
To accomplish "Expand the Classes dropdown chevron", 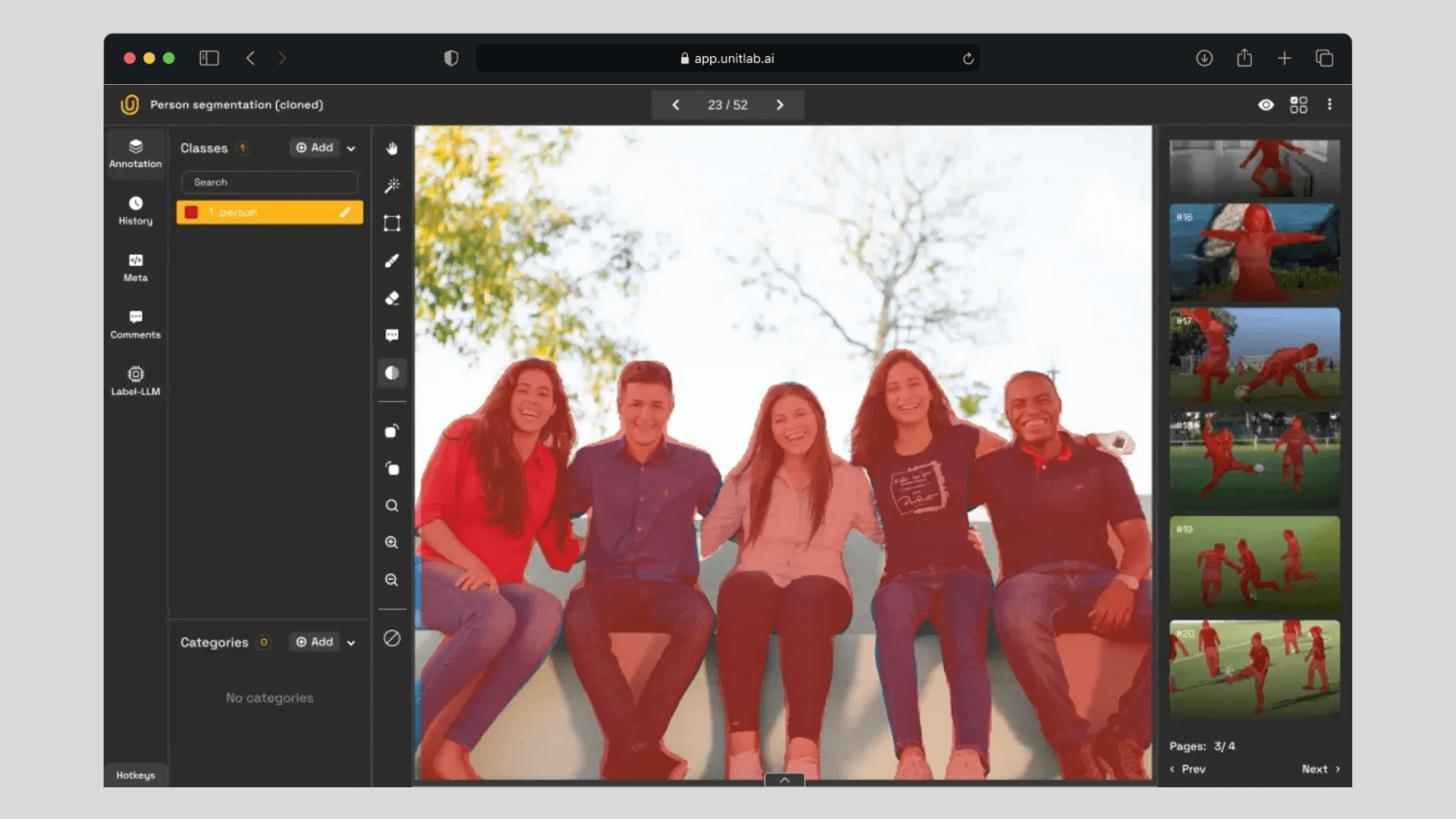I will [x=351, y=149].
